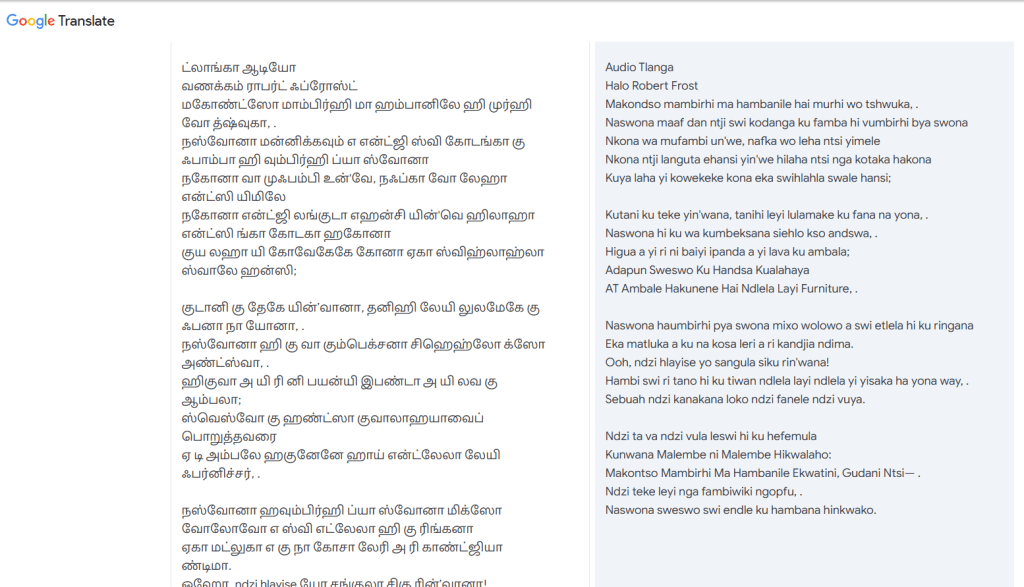Image resolution: width=1024 pixels, height=587 pixels.
Task: Click the 'Audio Tlanga' line in the translation
Action: pos(639,67)
